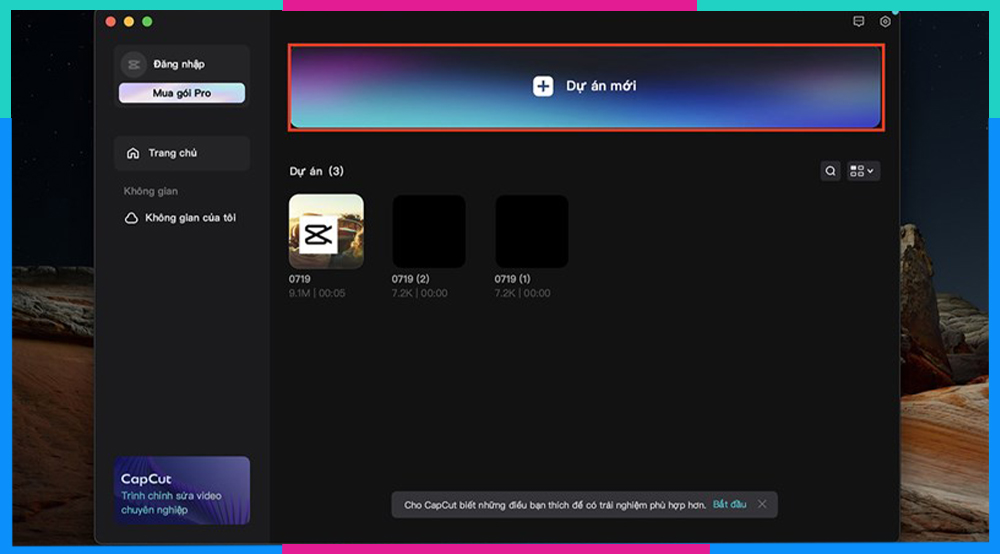Open the feedback message icon at top right
Viewport: 1000px width, 554px height.
click(858, 22)
